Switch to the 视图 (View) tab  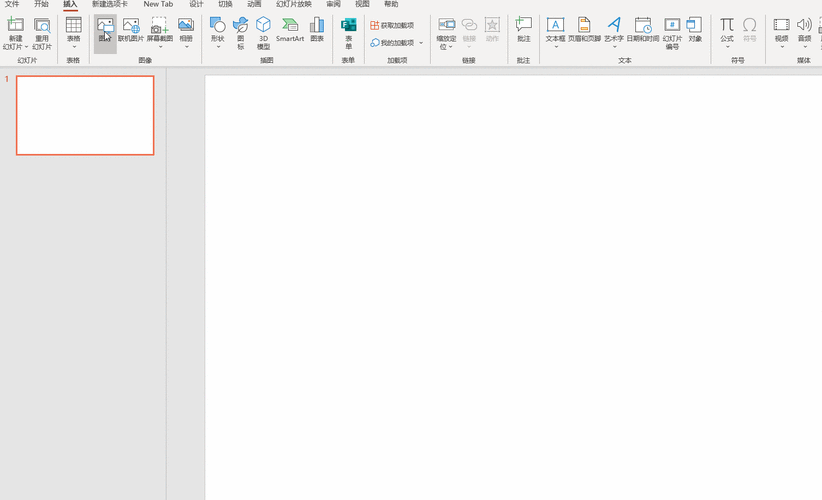362,4
